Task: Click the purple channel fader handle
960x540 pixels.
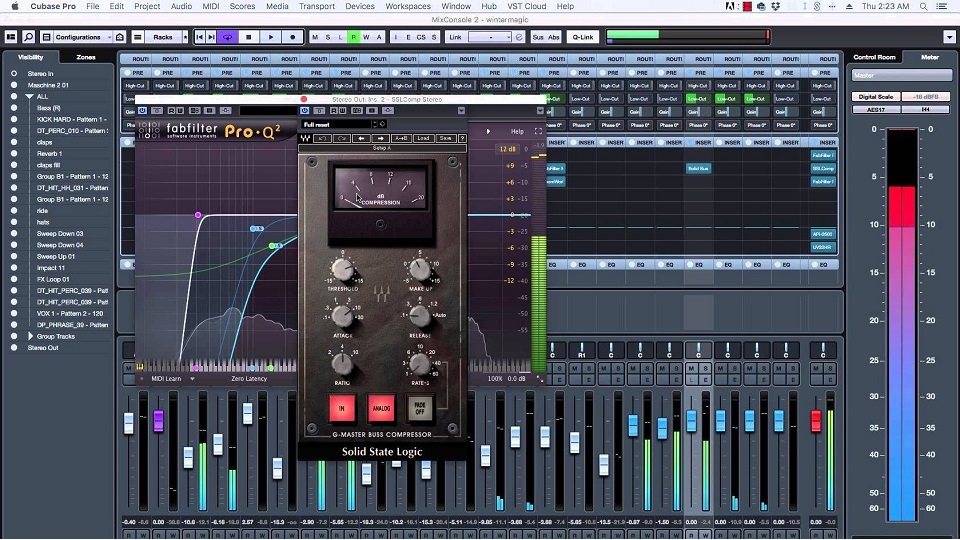Action: click(158, 420)
